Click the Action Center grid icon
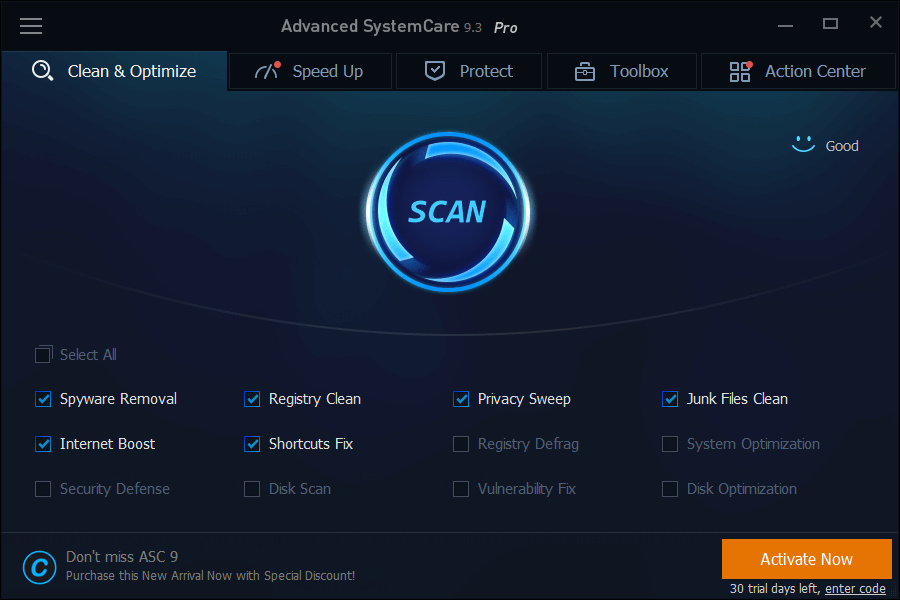 (740, 71)
